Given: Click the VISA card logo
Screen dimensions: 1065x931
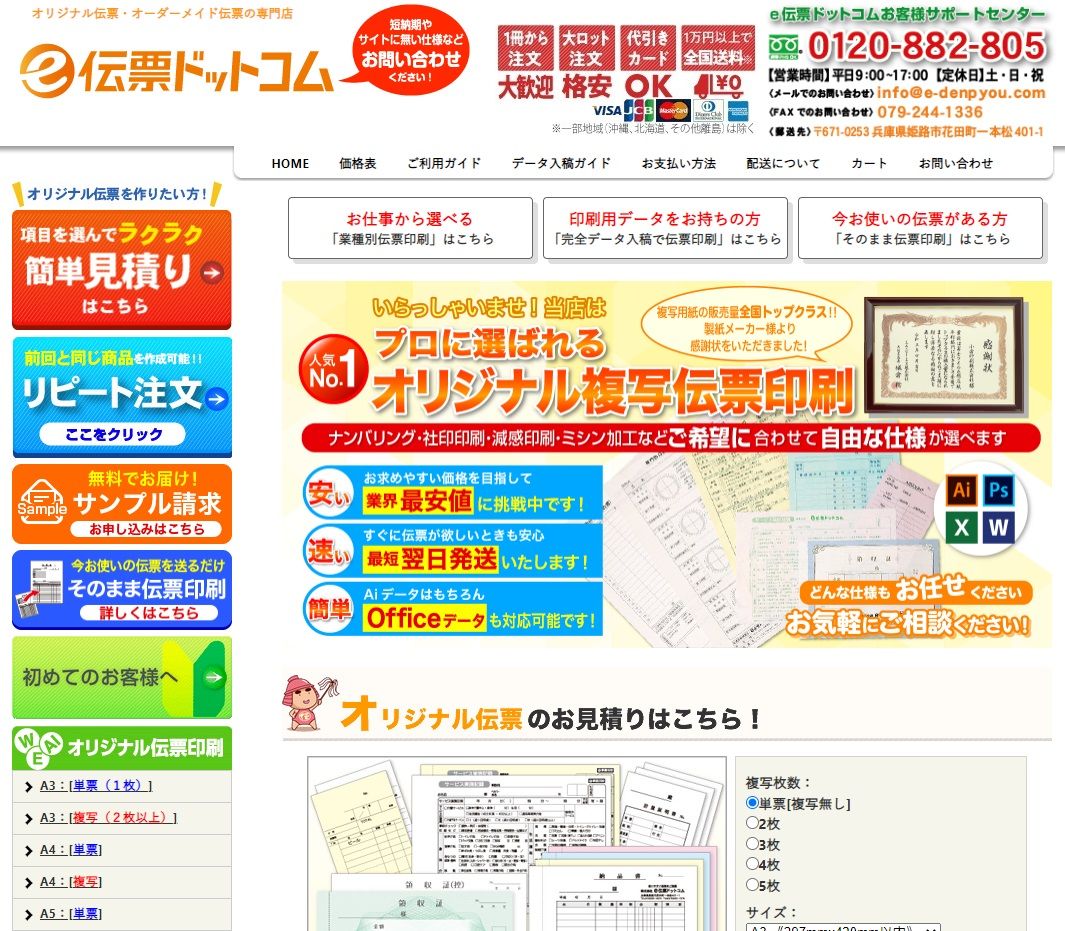Looking at the screenshot, I should point(607,110).
